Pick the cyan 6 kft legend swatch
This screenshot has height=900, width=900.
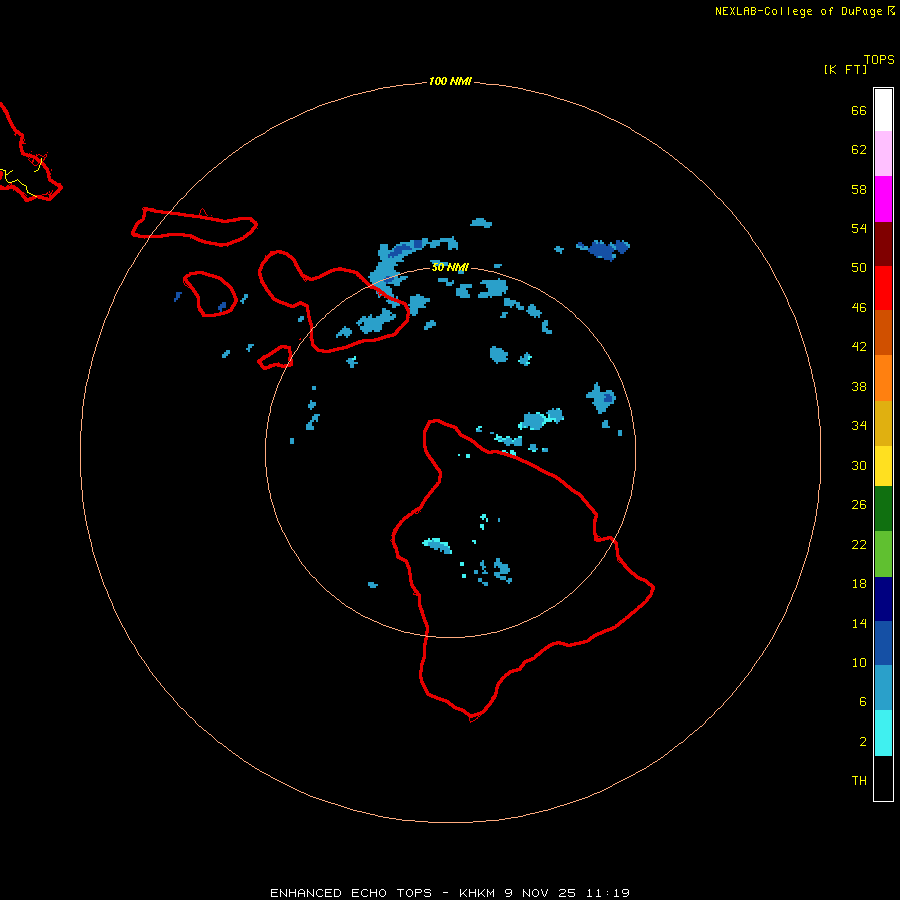coord(883,733)
